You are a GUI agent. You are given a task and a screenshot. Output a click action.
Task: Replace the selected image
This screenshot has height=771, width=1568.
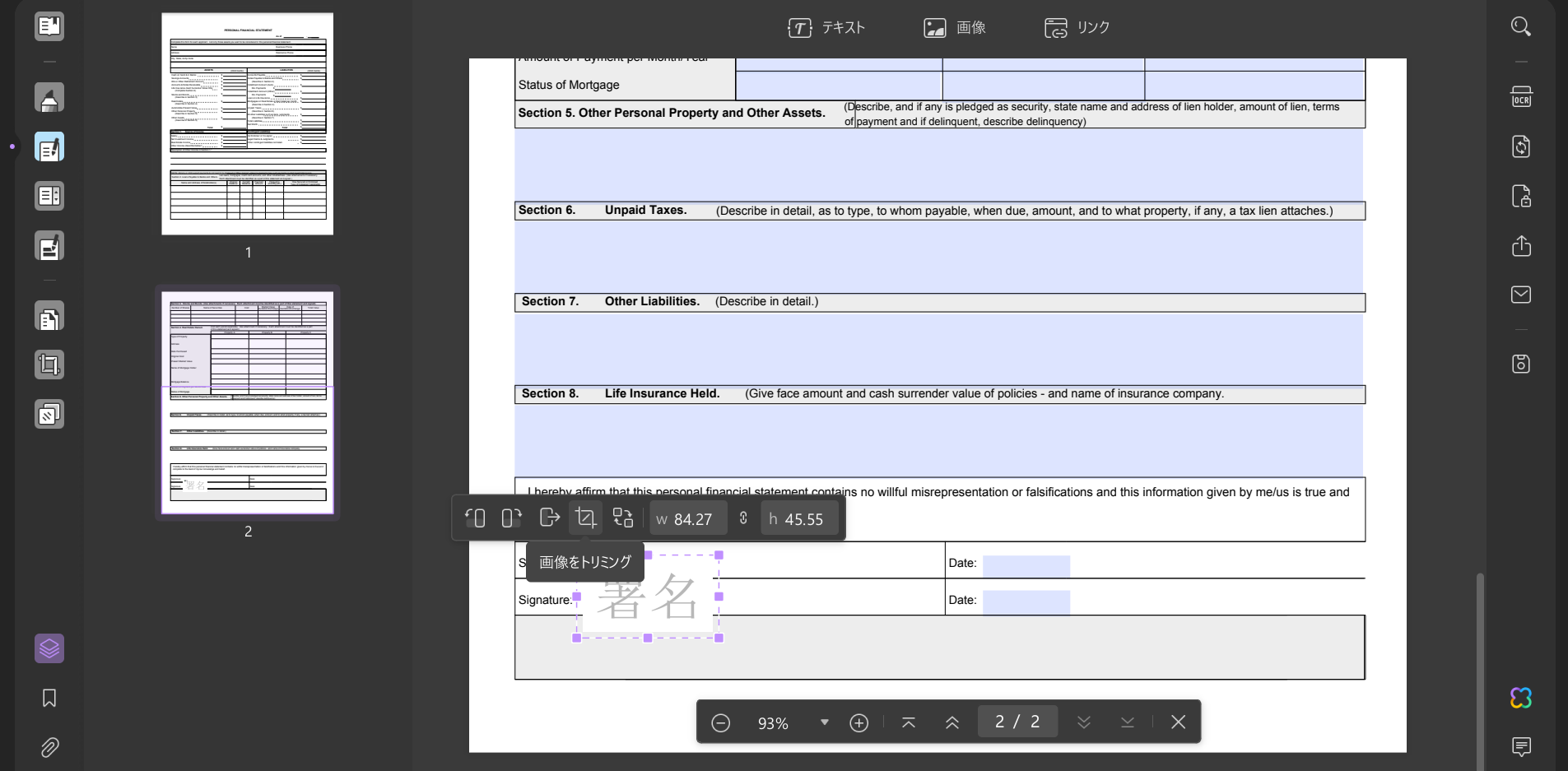(x=623, y=518)
